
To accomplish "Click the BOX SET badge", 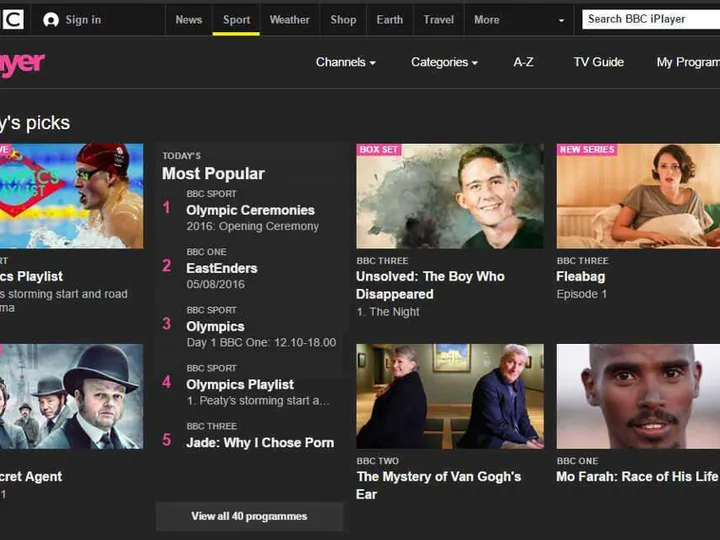I will click(x=378, y=150).
